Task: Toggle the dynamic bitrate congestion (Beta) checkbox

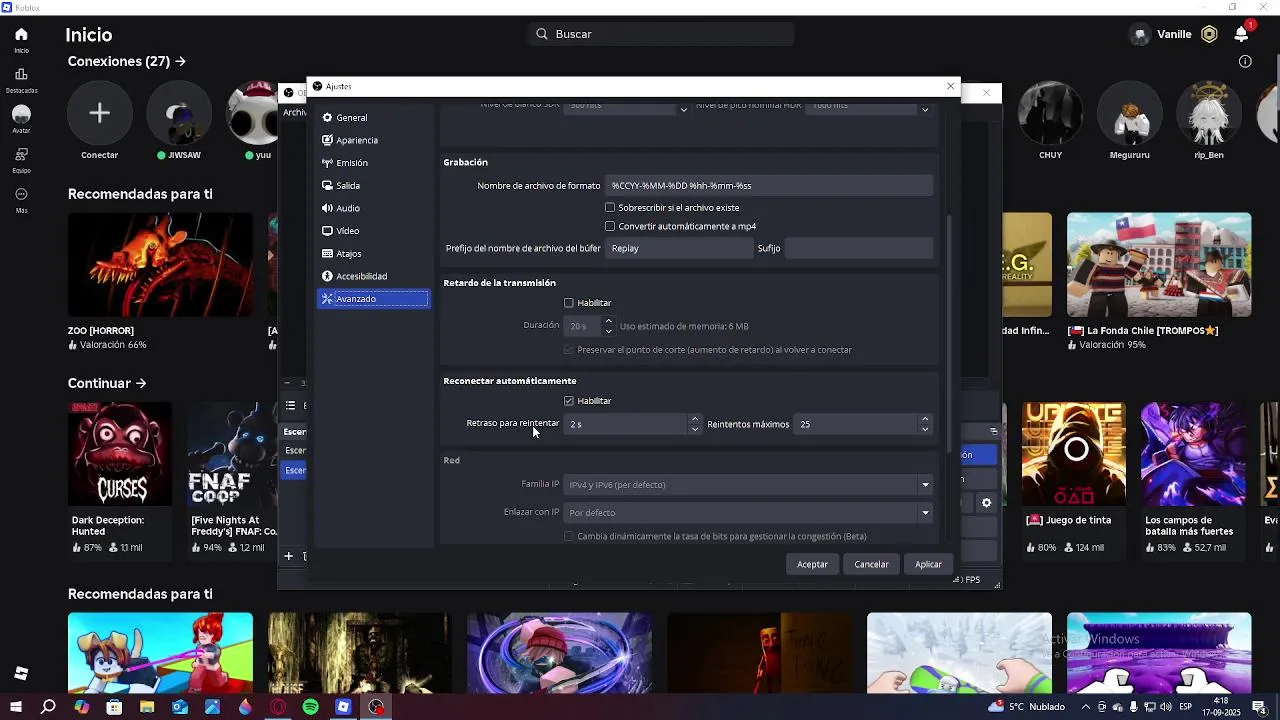Action: tap(569, 537)
